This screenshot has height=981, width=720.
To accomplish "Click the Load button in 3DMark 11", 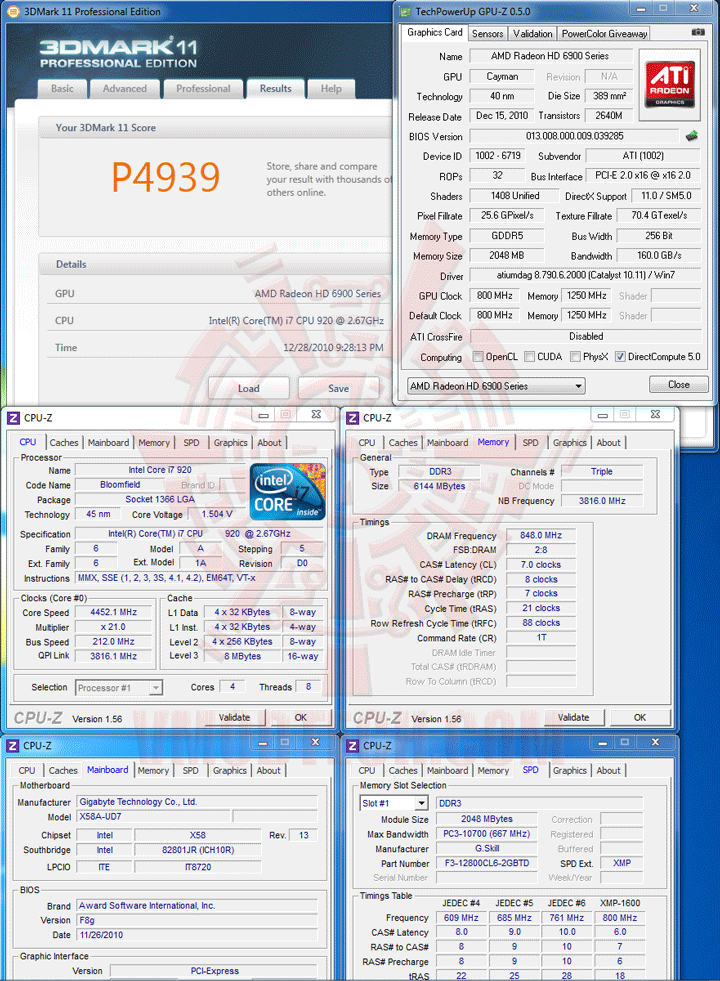I will (x=248, y=389).
